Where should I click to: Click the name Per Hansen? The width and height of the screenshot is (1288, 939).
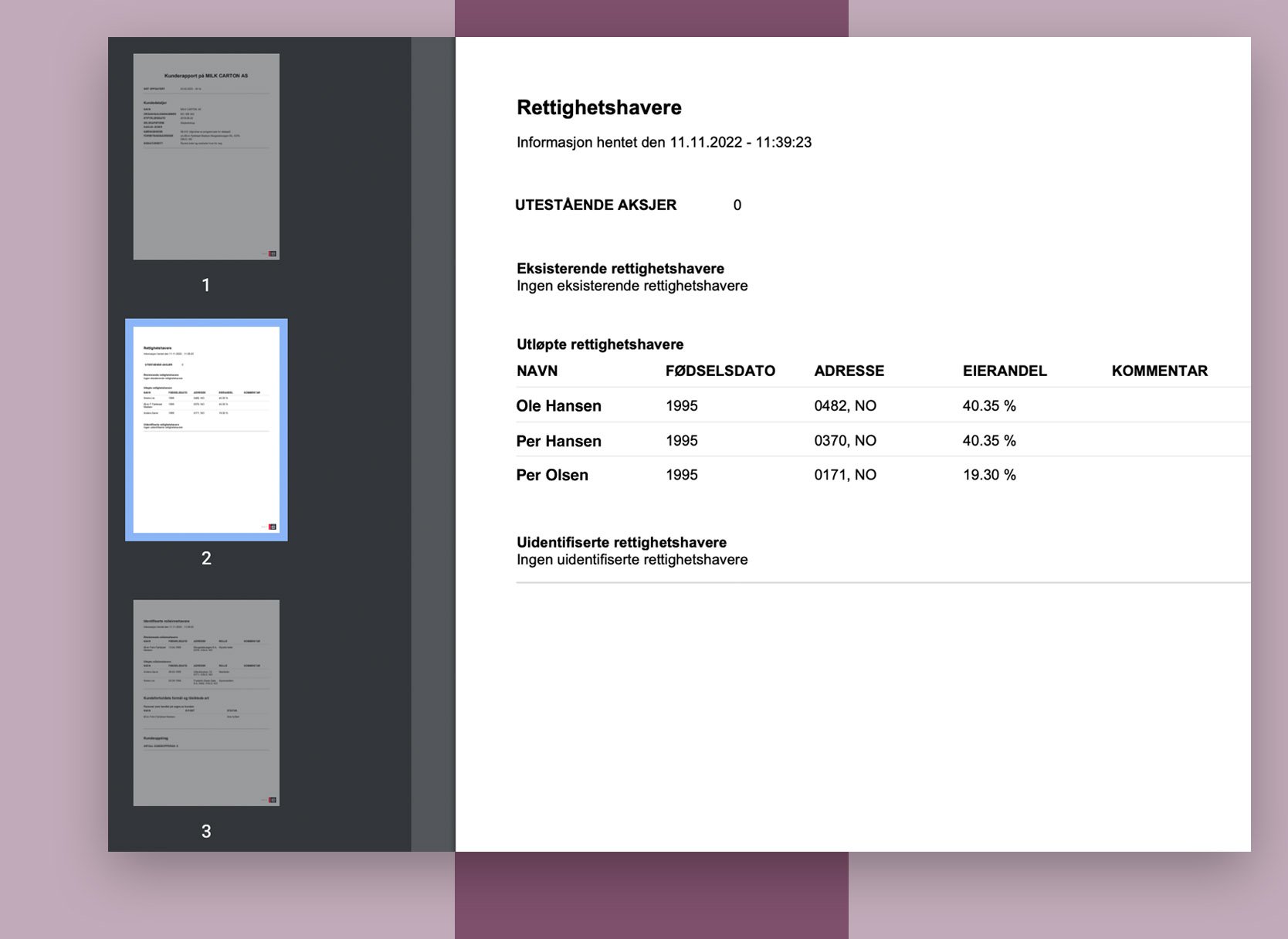(559, 441)
